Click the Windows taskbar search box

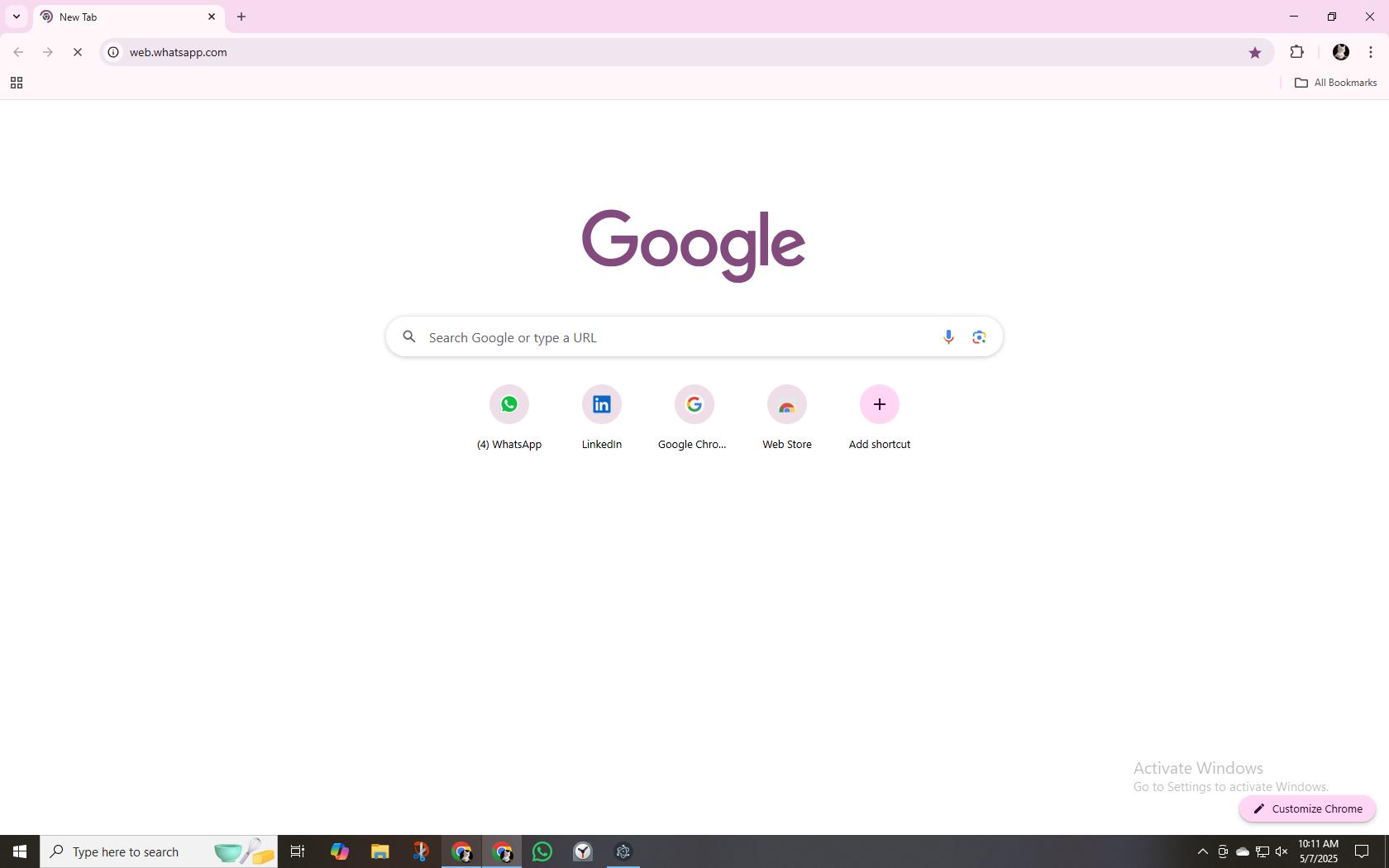tap(159, 851)
